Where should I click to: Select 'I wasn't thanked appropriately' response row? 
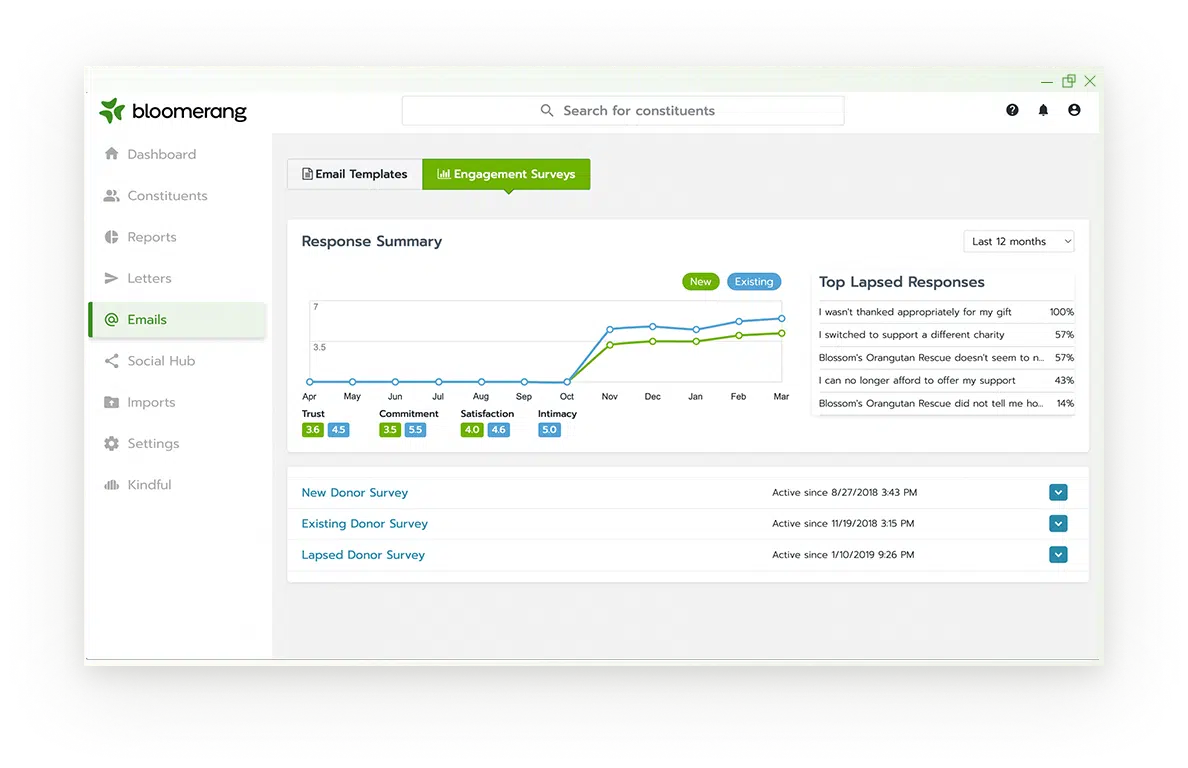pyautogui.click(x=946, y=312)
